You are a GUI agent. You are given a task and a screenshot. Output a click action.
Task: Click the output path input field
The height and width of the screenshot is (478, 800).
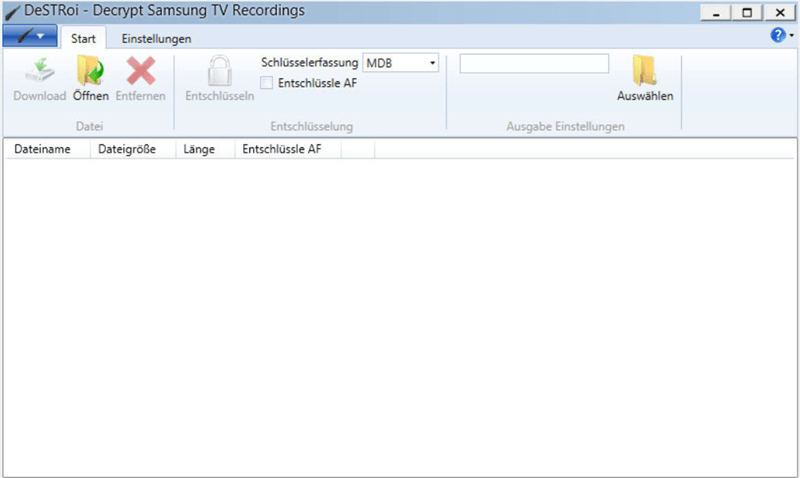pyautogui.click(x=534, y=63)
